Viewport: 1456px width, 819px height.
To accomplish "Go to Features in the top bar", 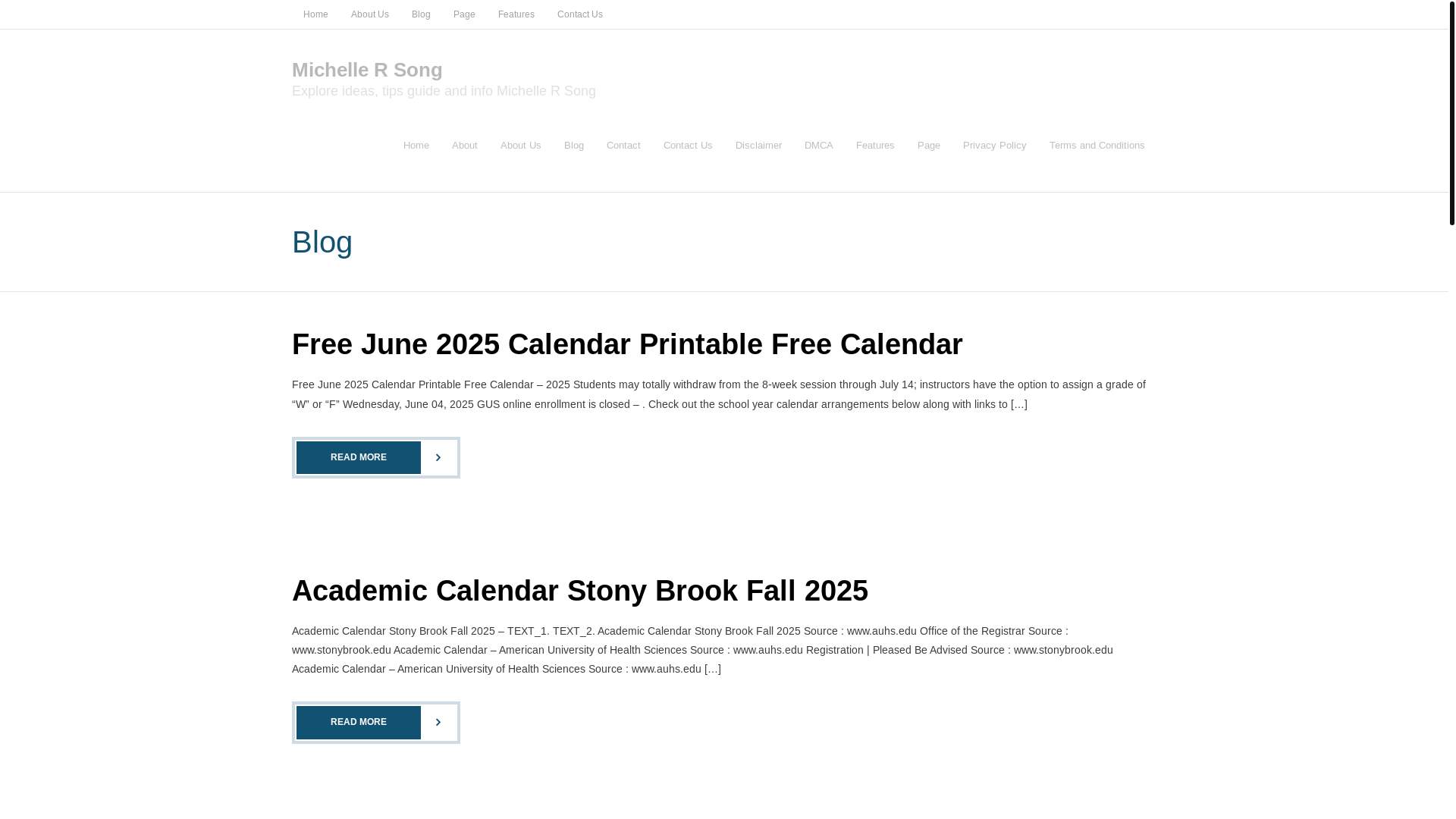I will tap(516, 14).
